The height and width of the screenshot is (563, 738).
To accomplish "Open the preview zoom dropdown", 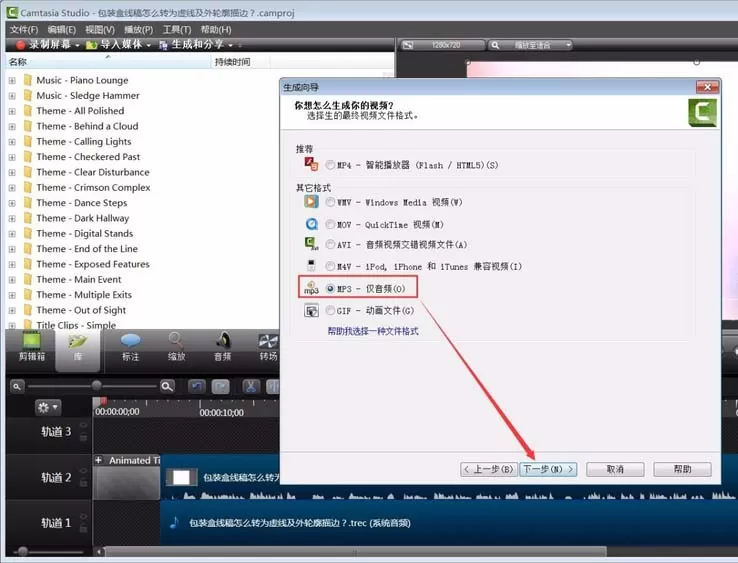I will [x=569, y=45].
